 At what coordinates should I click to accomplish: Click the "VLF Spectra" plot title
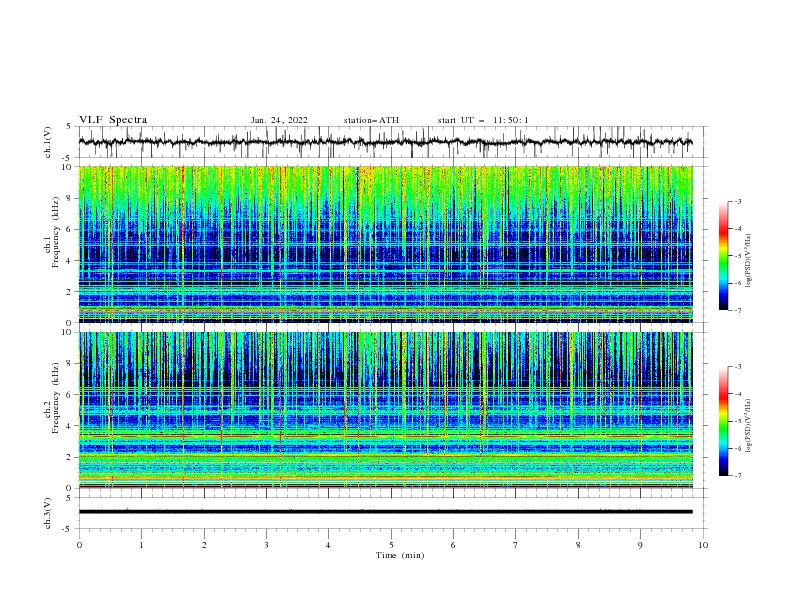tap(113, 120)
